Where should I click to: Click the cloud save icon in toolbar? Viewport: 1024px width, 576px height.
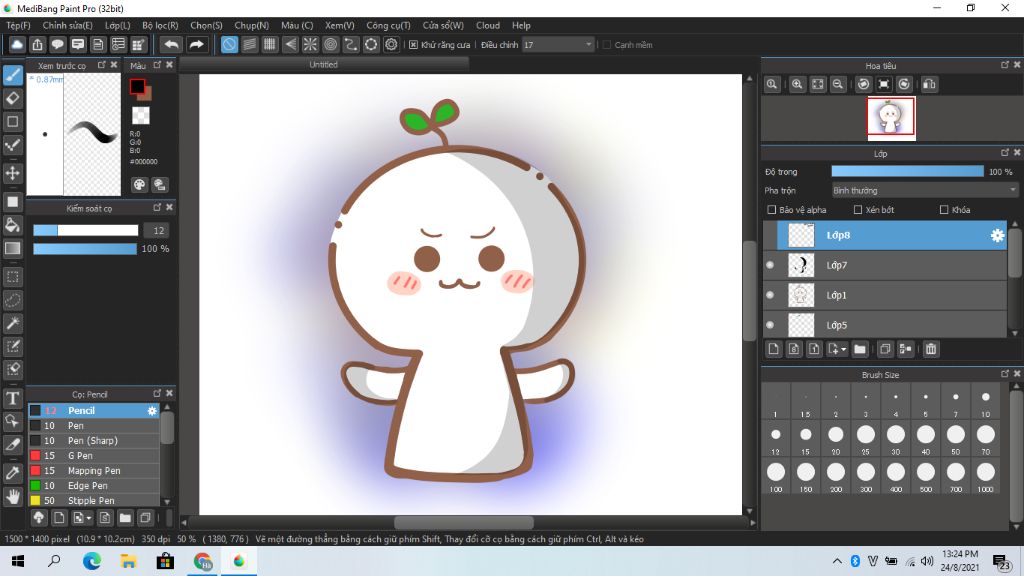(x=17, y=44)
